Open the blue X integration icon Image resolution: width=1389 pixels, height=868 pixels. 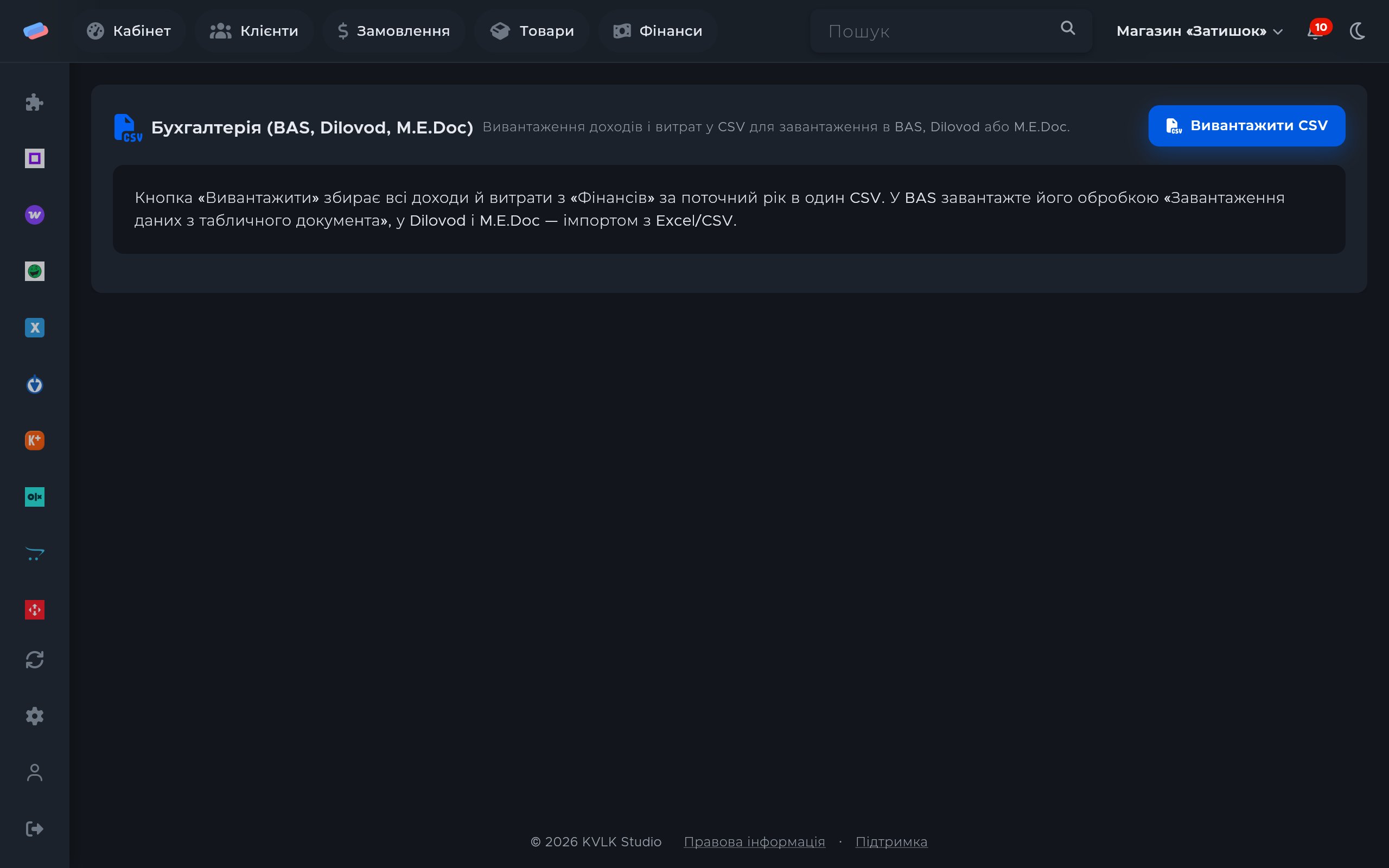34,328
